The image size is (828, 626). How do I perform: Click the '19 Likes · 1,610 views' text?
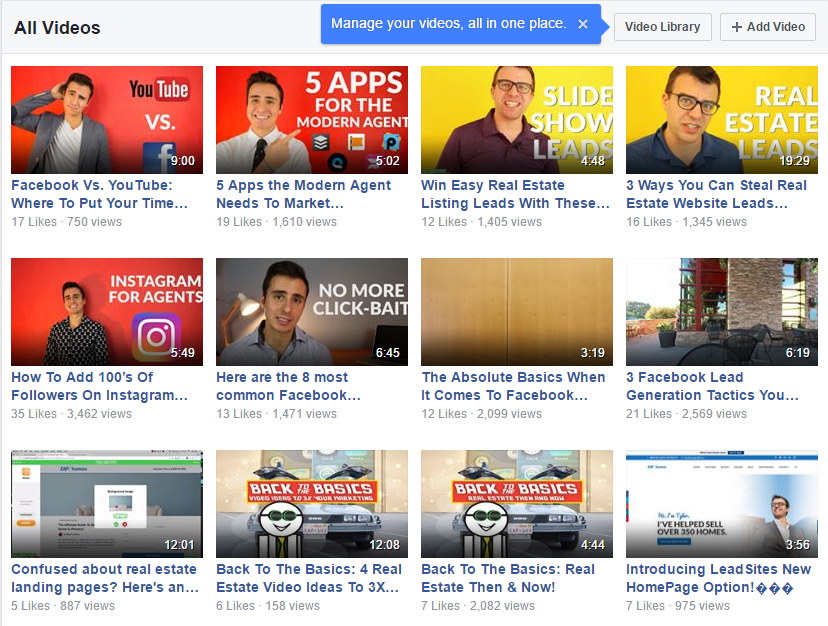coord(276,222)
